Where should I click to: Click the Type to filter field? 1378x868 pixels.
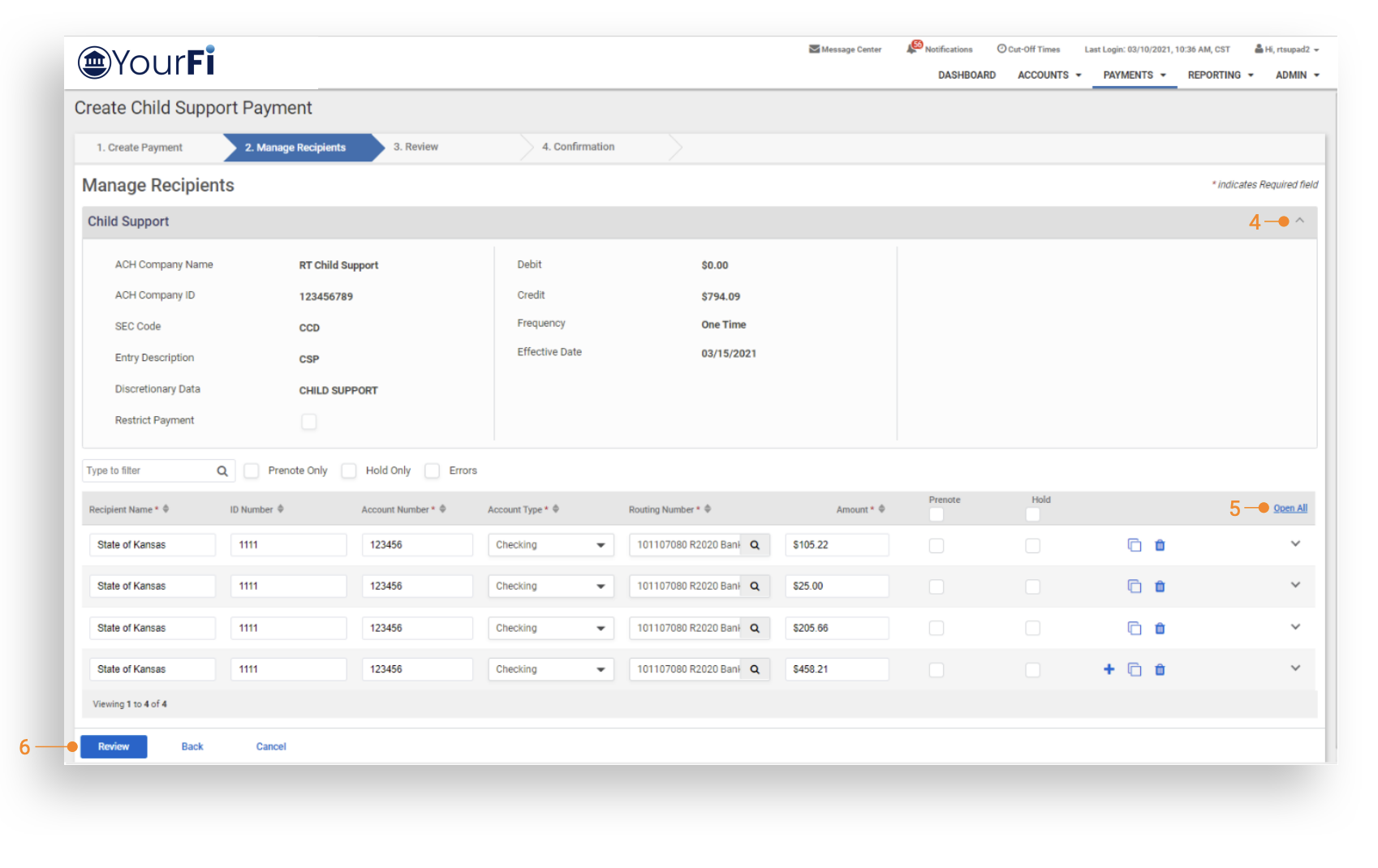(148, 471)
